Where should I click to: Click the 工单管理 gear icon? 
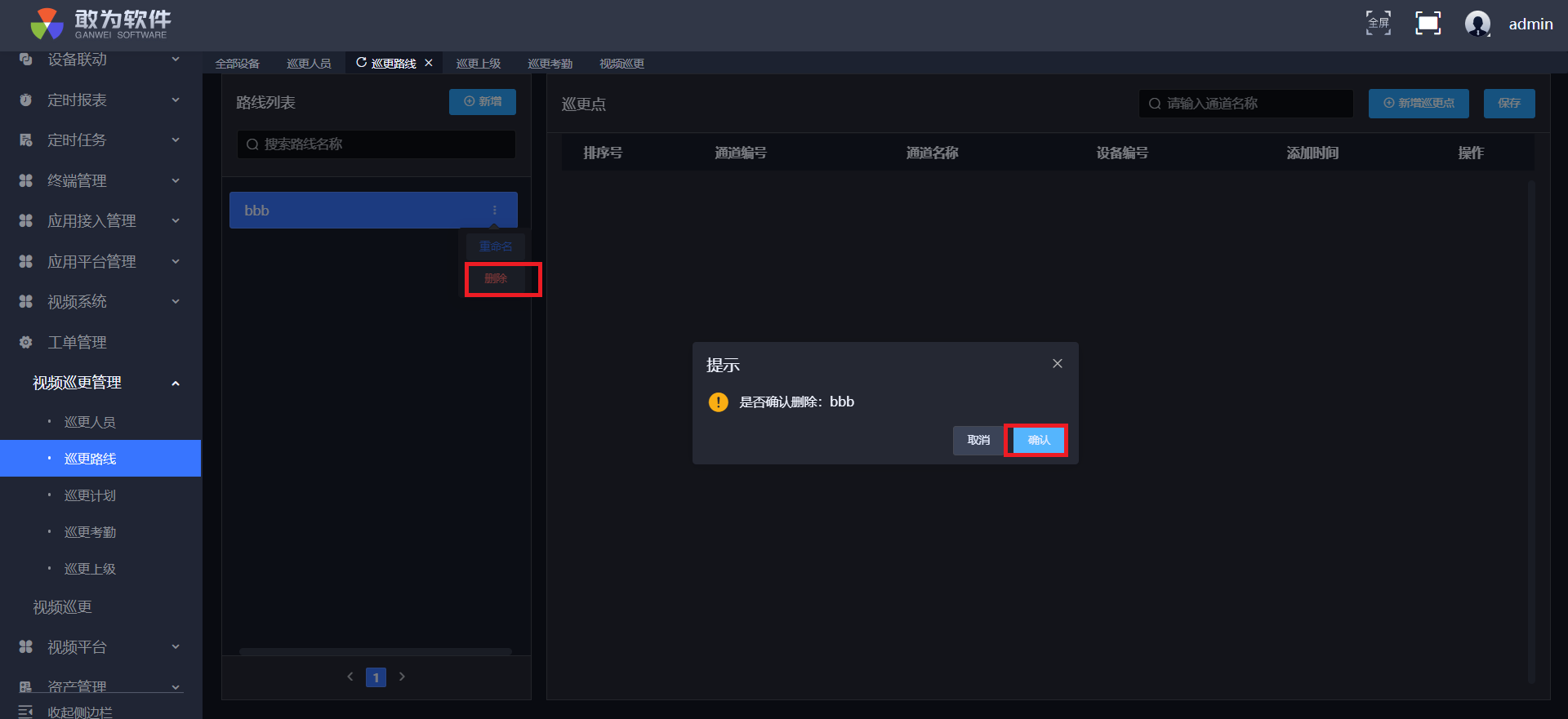coord(26,342)
